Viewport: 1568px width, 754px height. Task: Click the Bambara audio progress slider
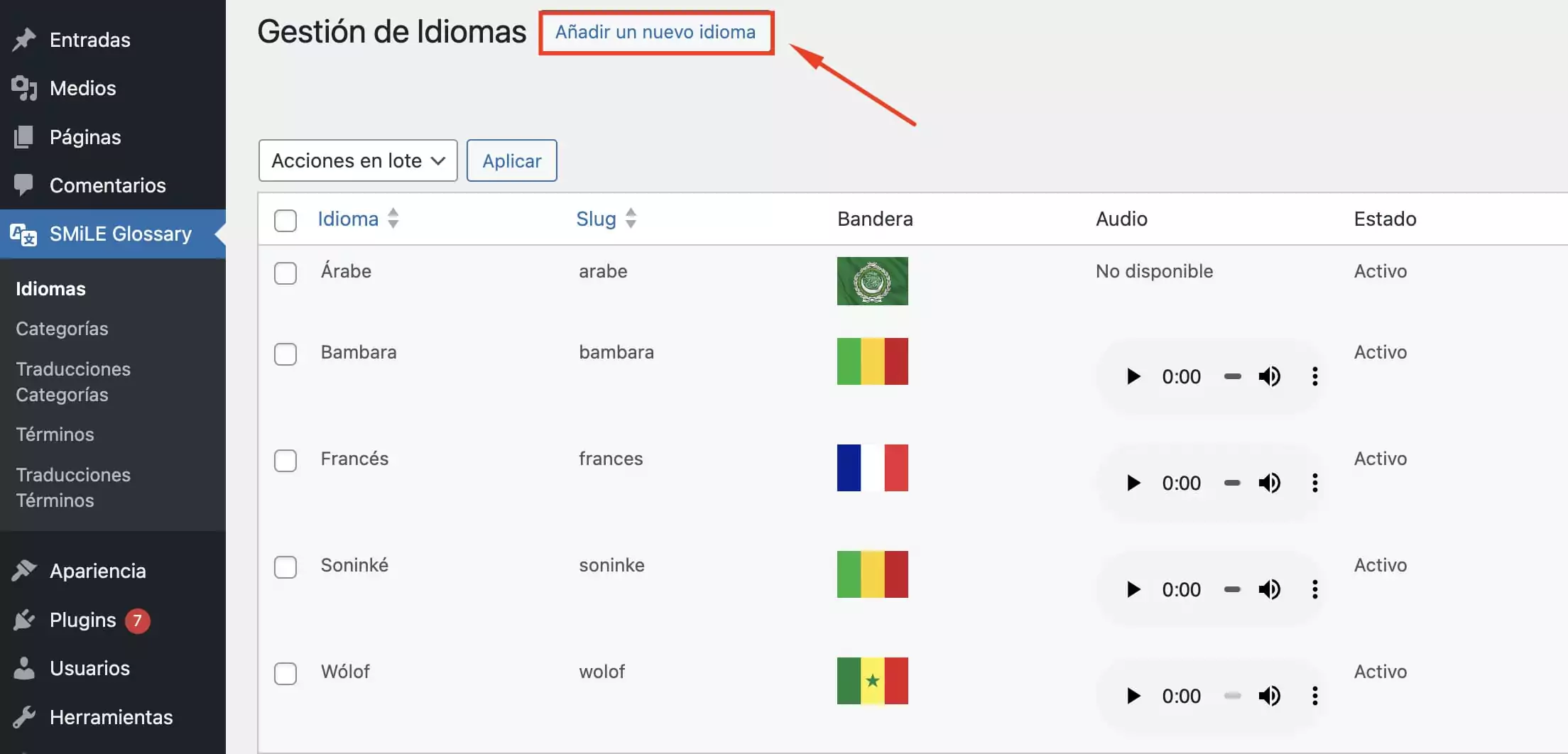[x=1232, y=376]
